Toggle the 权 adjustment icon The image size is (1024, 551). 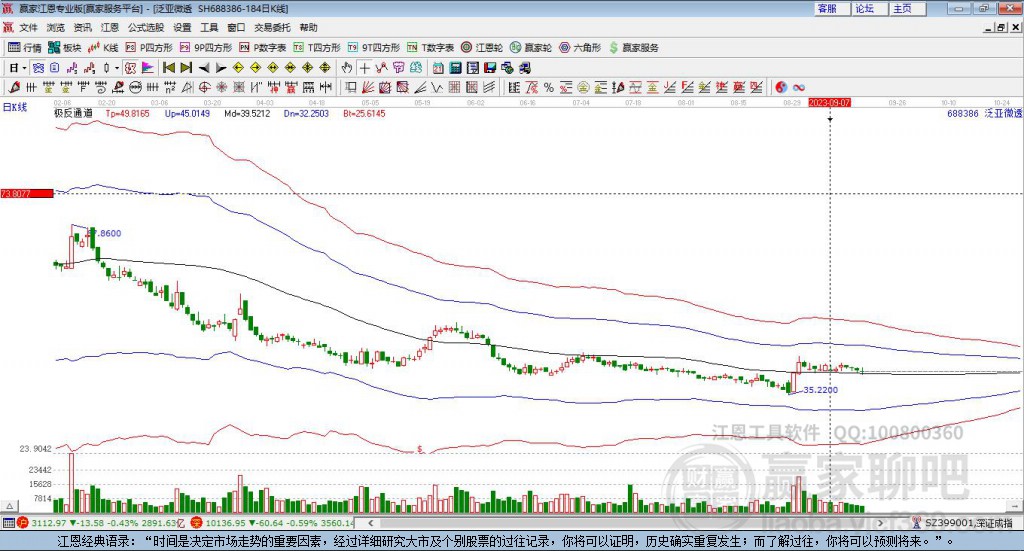coord(129,68)
